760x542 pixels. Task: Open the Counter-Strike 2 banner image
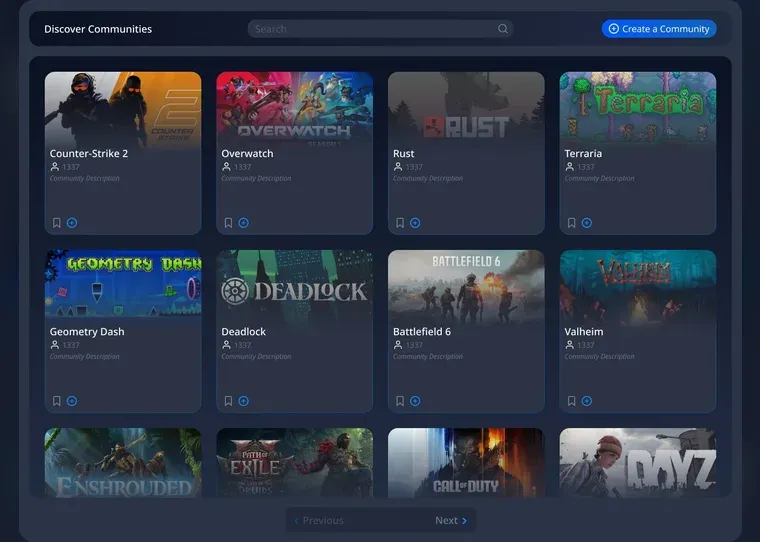point(123,109)
